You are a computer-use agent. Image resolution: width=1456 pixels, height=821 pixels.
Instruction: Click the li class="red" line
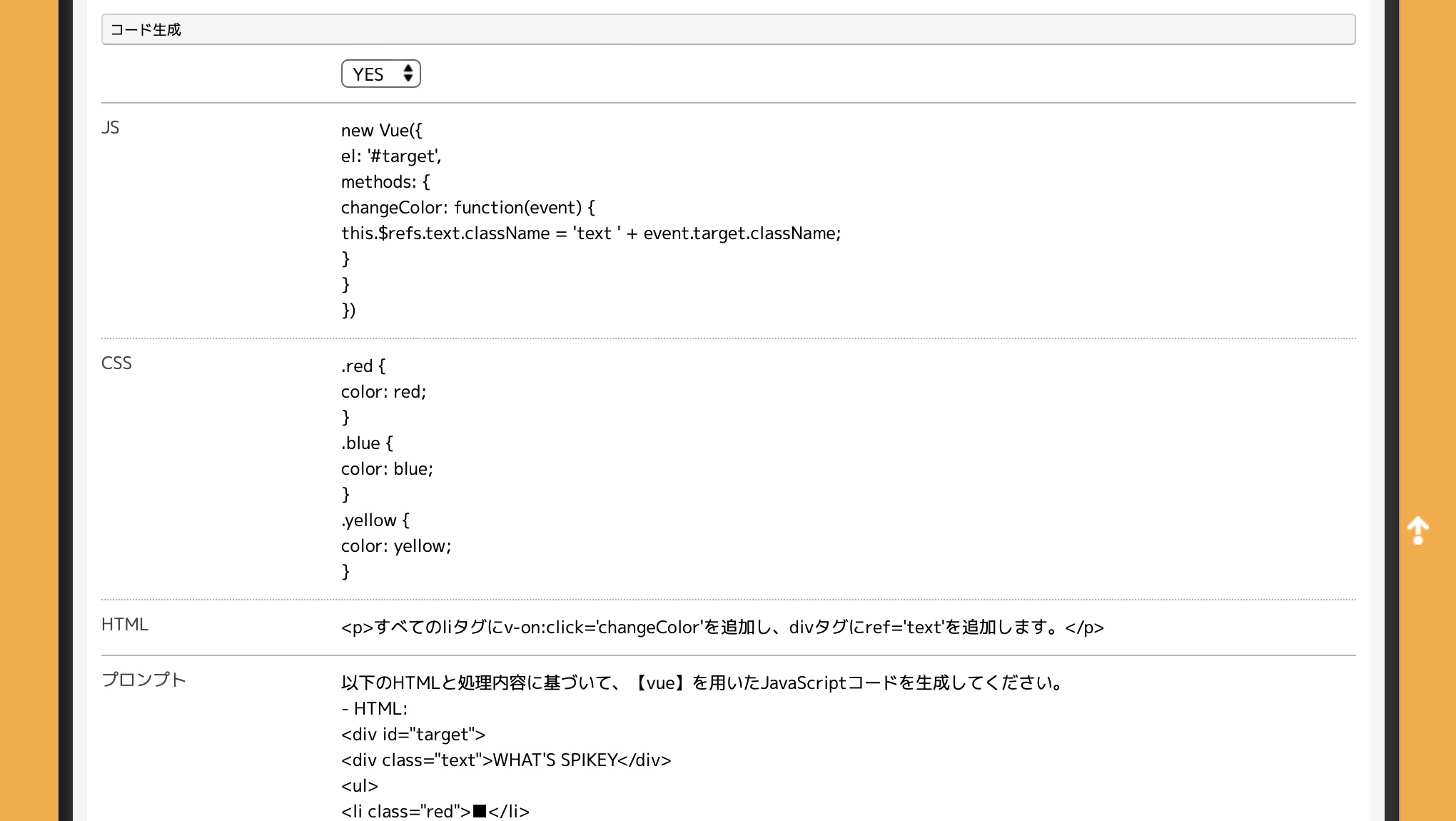(435, 812)
